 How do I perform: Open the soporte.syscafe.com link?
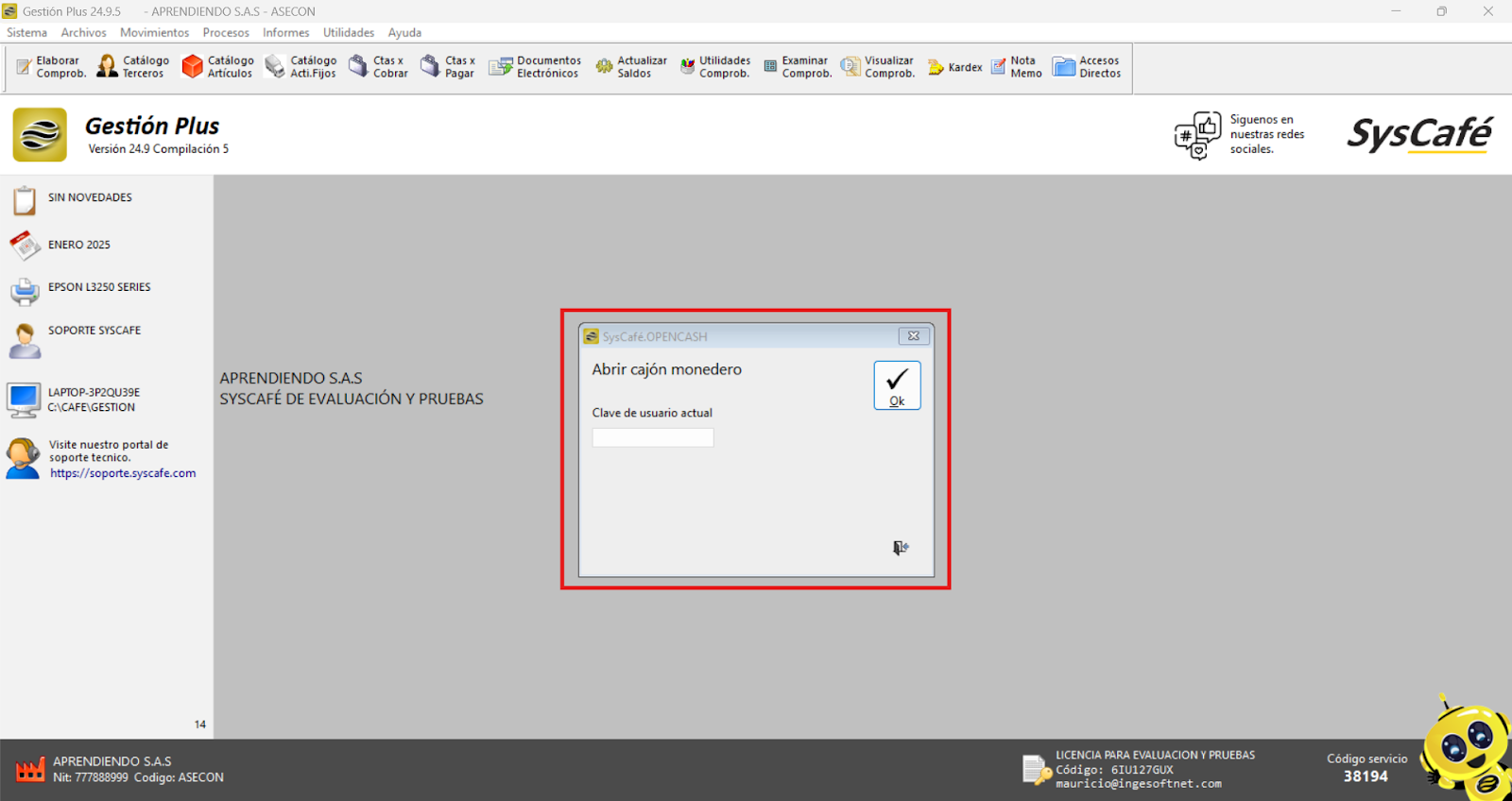click(123, 473)
